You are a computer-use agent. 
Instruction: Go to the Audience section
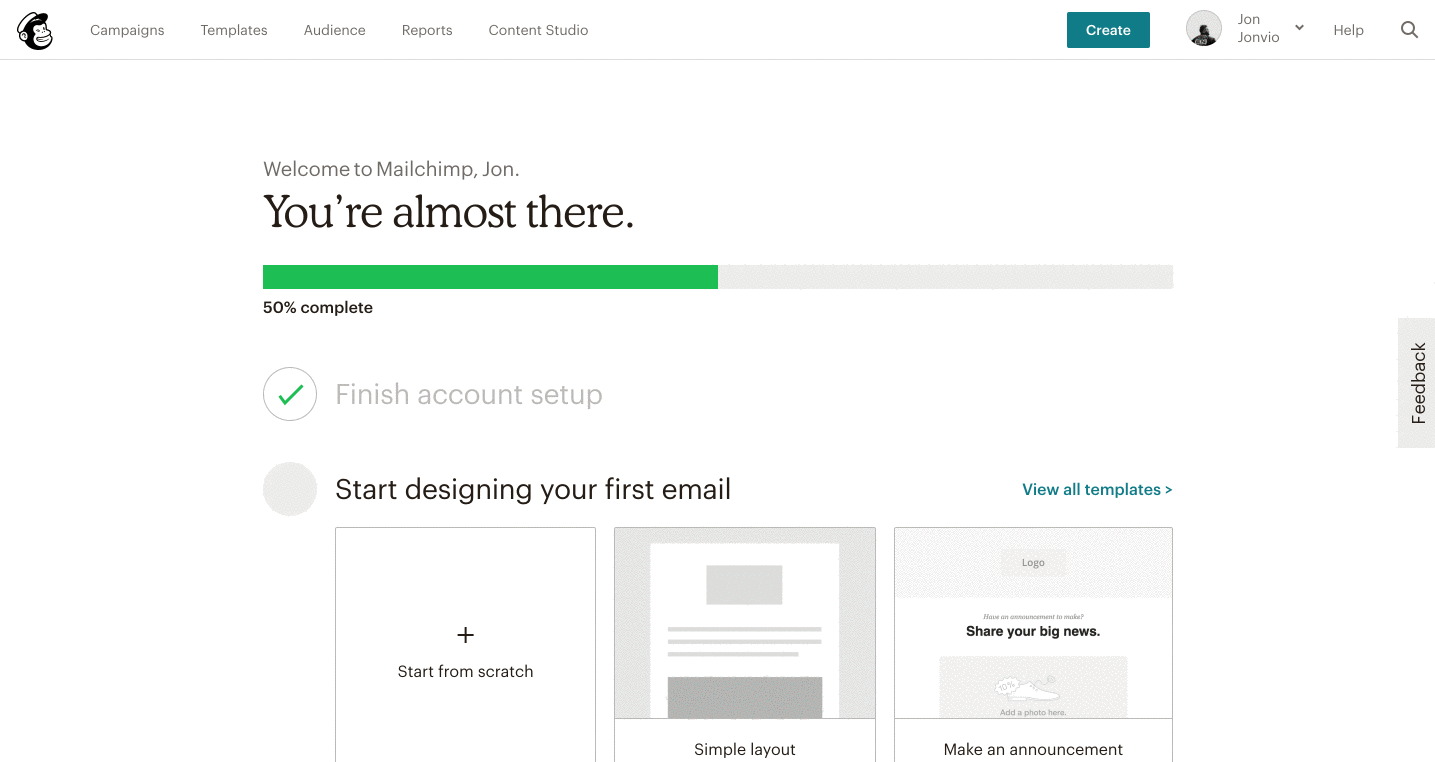335,30
